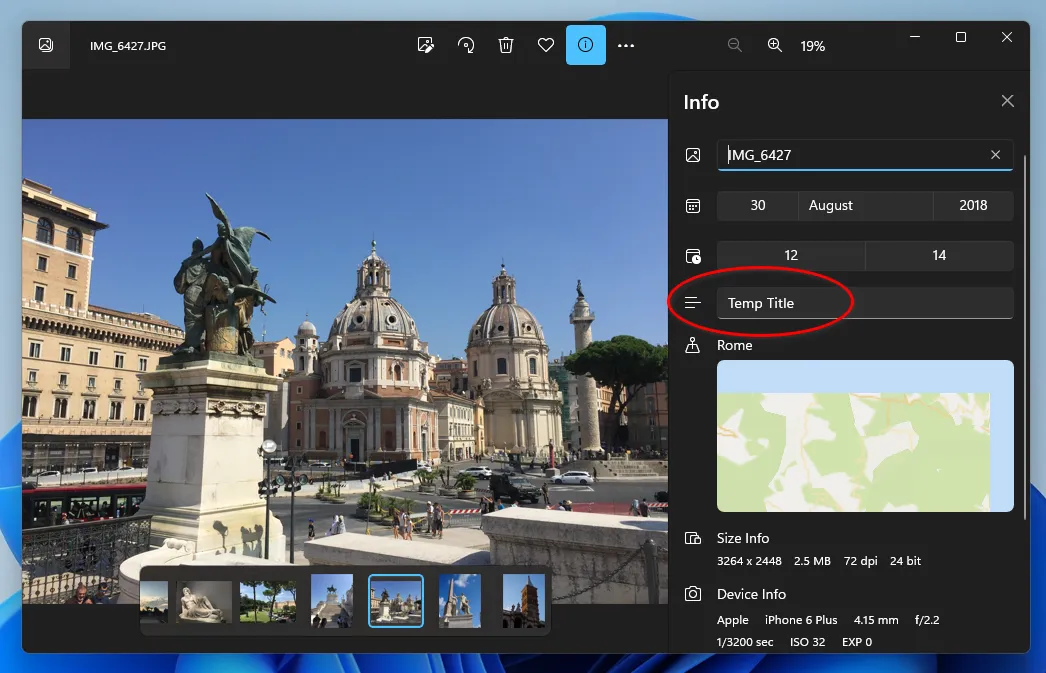The height and width of the screenshot is (673, 1046).
Task: Click the 2.5 MB file size text
Action: 812,561
